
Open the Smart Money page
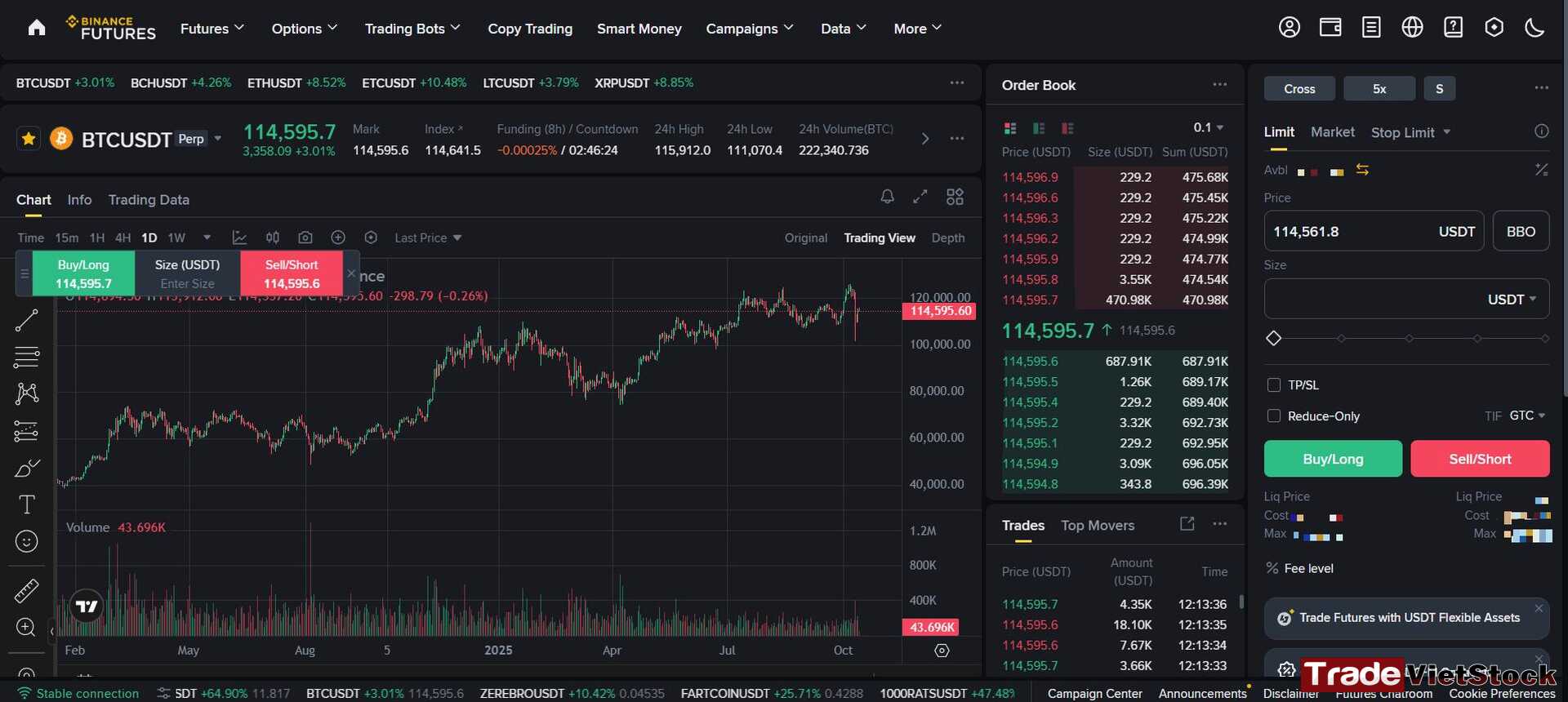point(639,29)
